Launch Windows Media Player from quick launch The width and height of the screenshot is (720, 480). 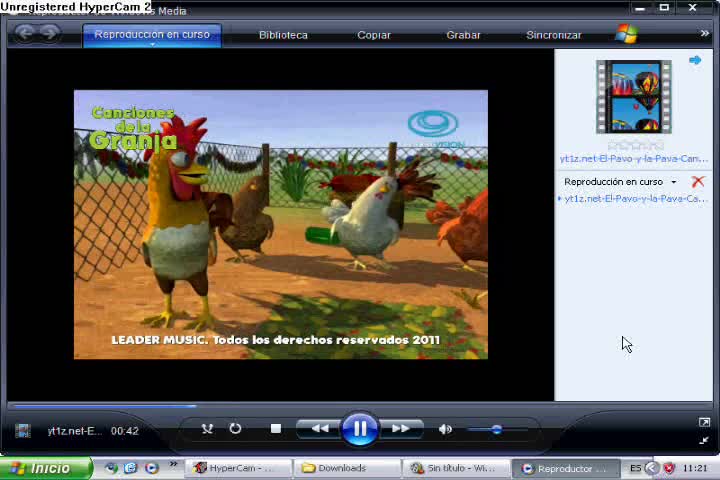coord(151,468)
